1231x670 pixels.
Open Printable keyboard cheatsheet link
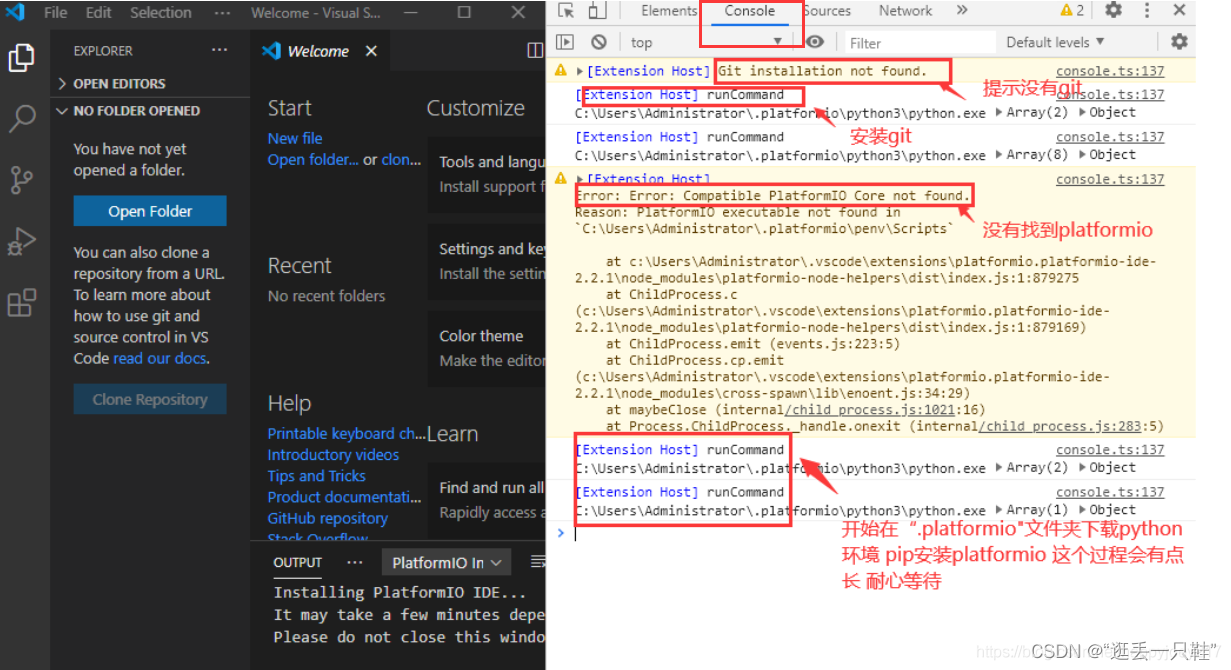(347, 433)
